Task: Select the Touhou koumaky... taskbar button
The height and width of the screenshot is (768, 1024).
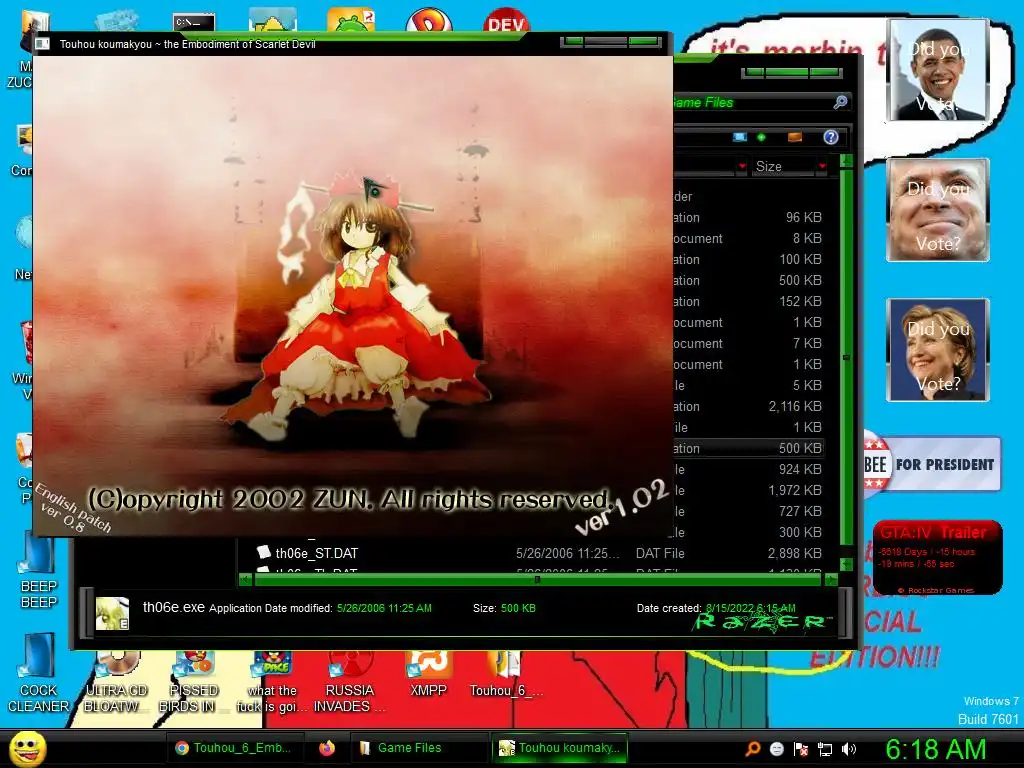Action: [x=559, y=748]
